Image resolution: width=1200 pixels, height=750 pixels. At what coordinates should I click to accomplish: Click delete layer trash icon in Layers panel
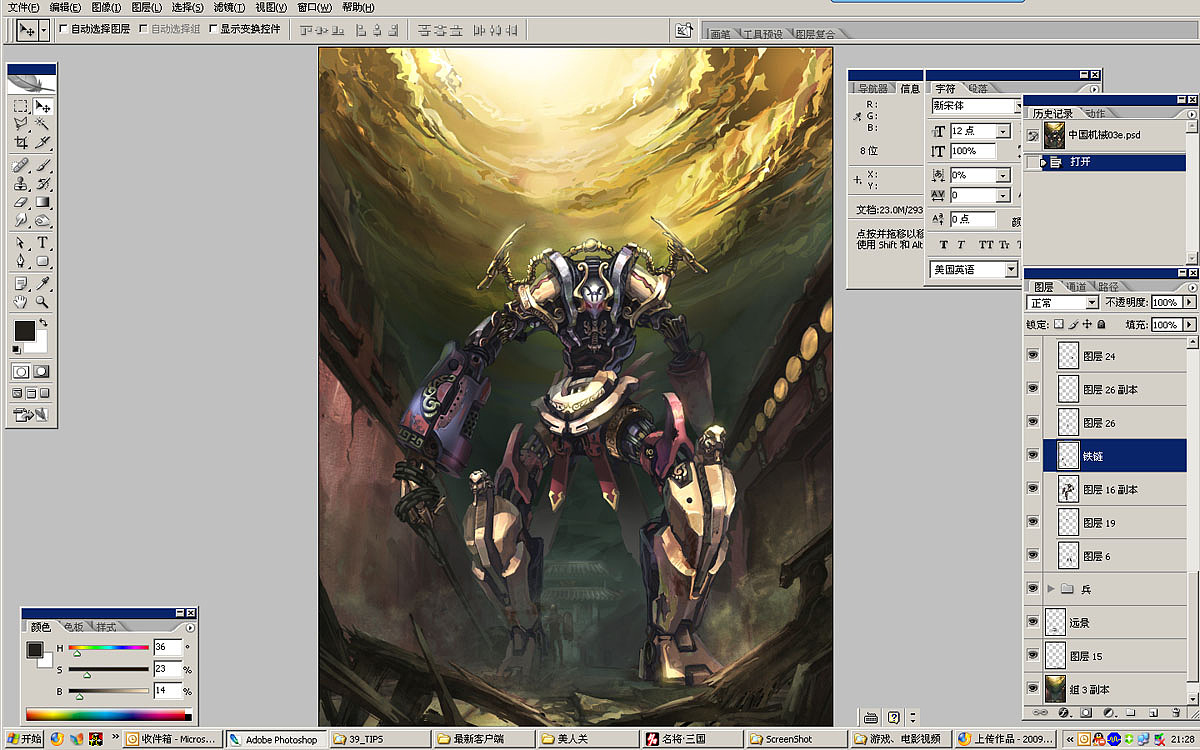(1176, 713)
